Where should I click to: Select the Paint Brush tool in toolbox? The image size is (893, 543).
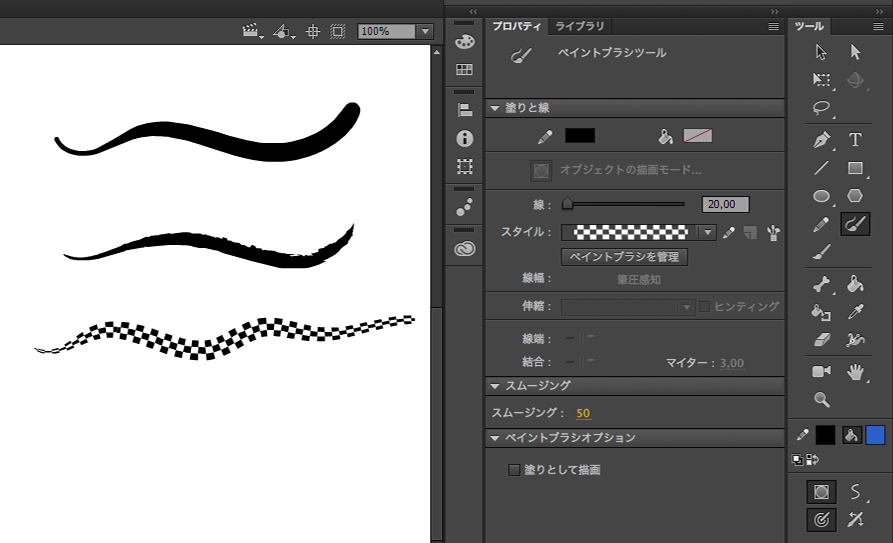(855, 224)
